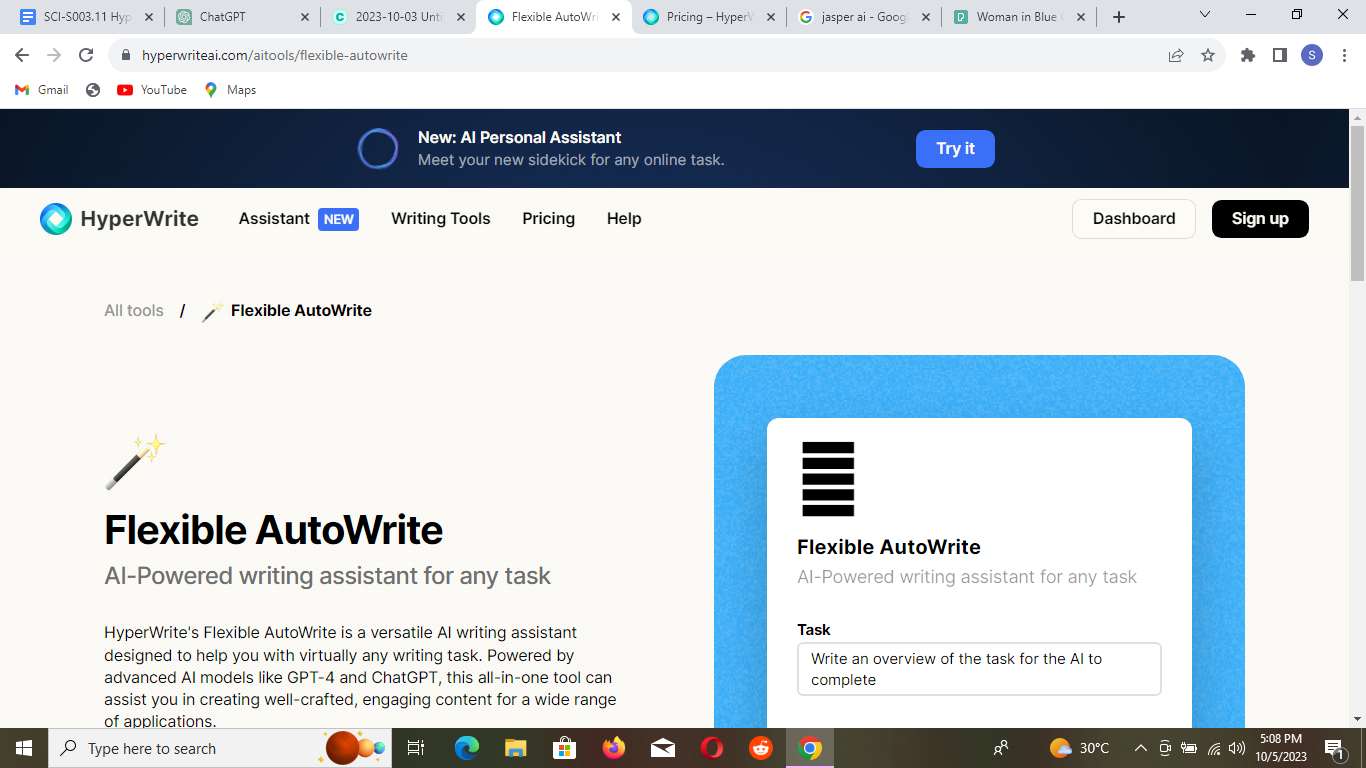This screenshot has height=768, width=1366.
Task: Click the HyperWrite logo icon
Action: coord(55,218)
